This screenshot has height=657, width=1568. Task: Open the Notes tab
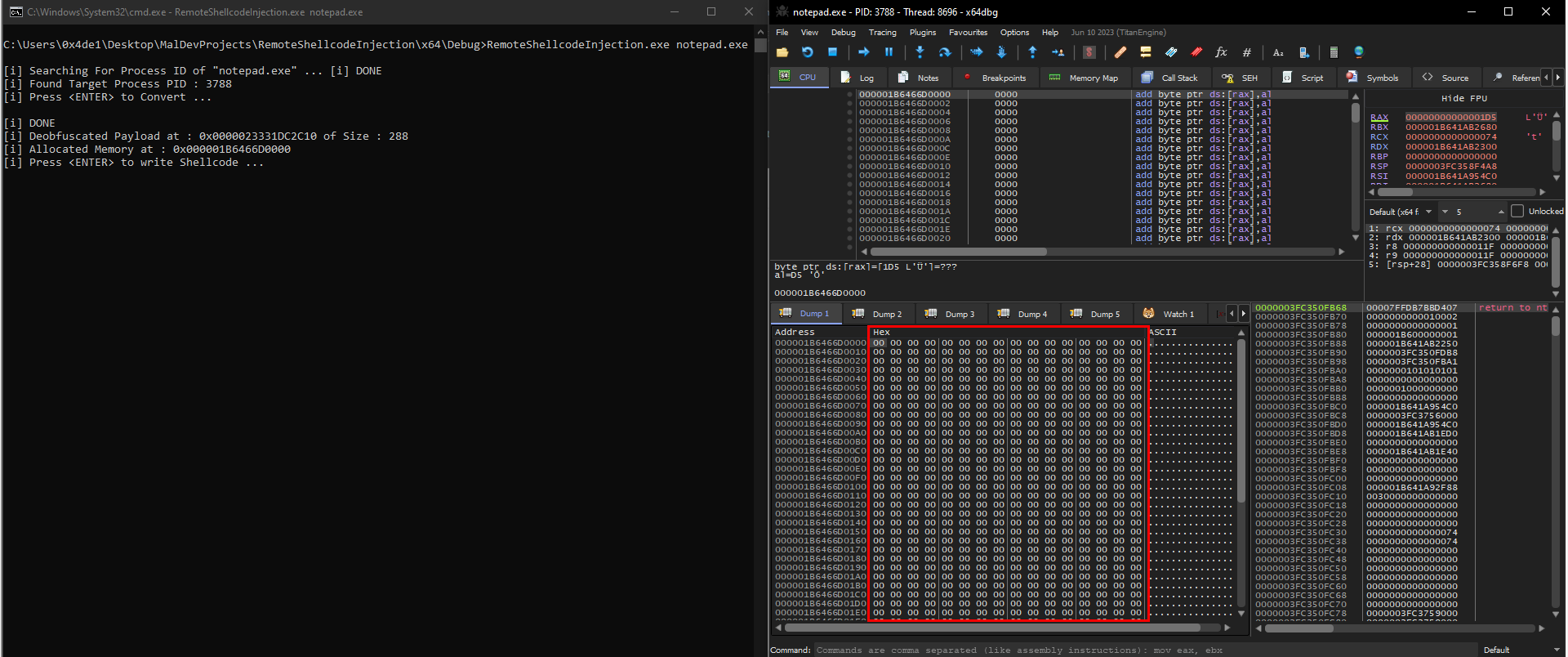pyautogui.click(x=919, y=78)
